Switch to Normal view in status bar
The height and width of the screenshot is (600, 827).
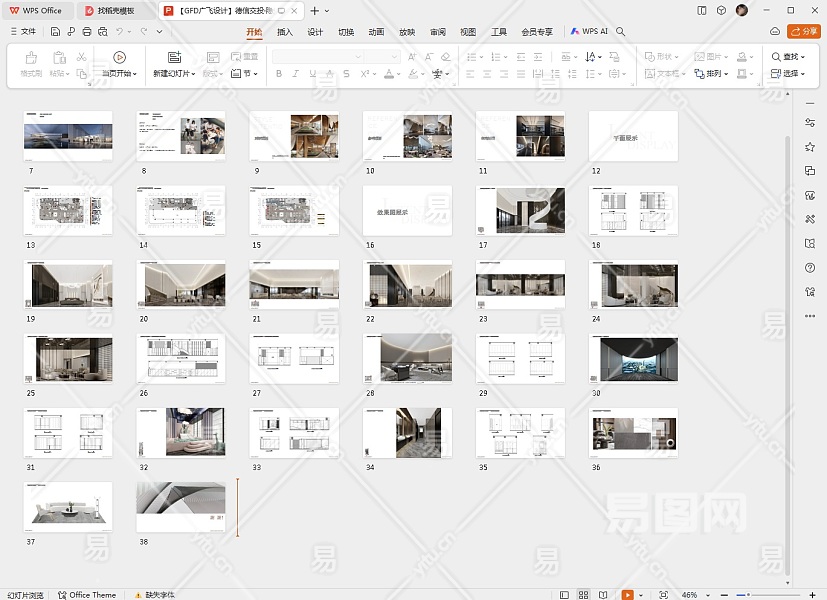tap(565, 595)
